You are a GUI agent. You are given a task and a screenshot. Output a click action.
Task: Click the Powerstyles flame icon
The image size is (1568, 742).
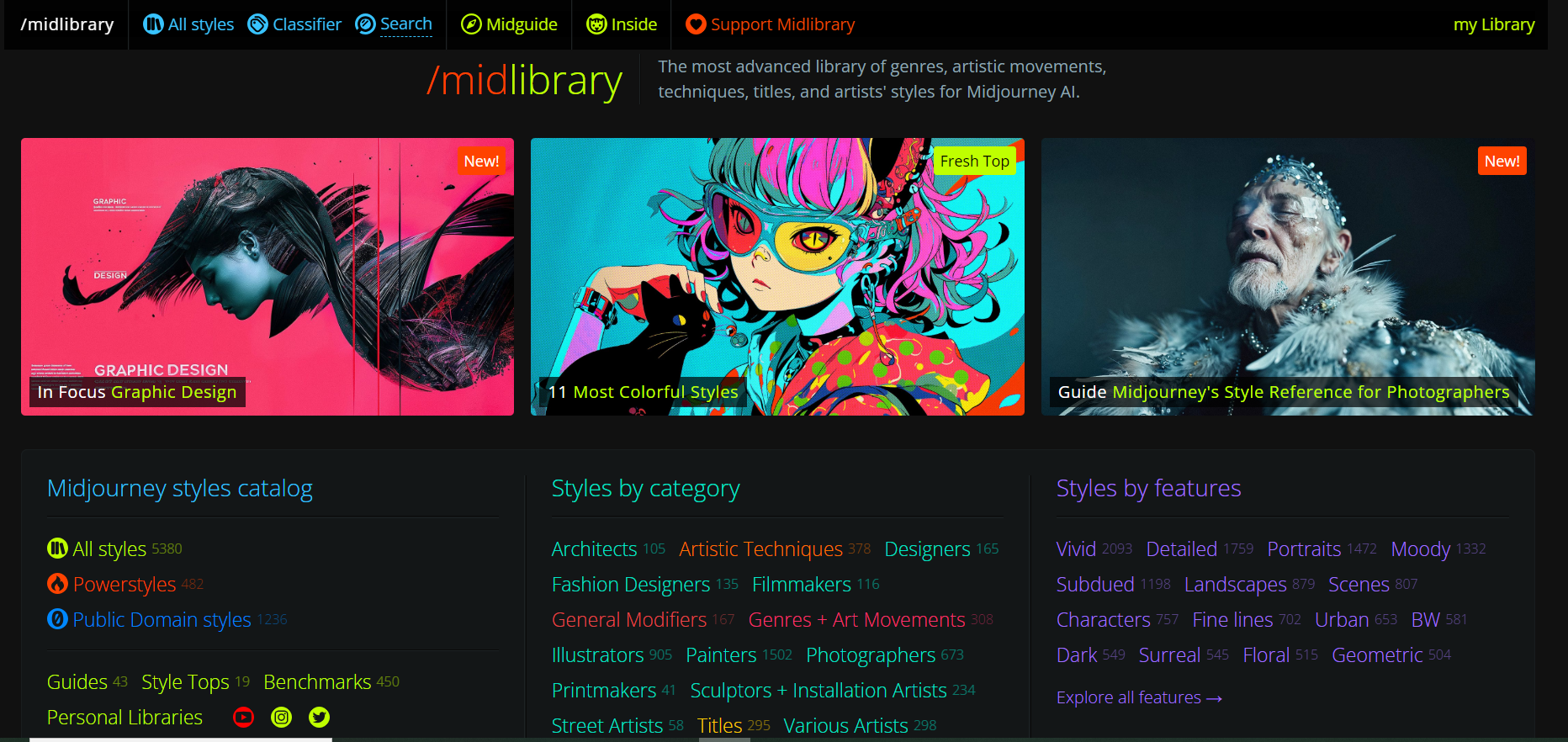coord(57,584)
